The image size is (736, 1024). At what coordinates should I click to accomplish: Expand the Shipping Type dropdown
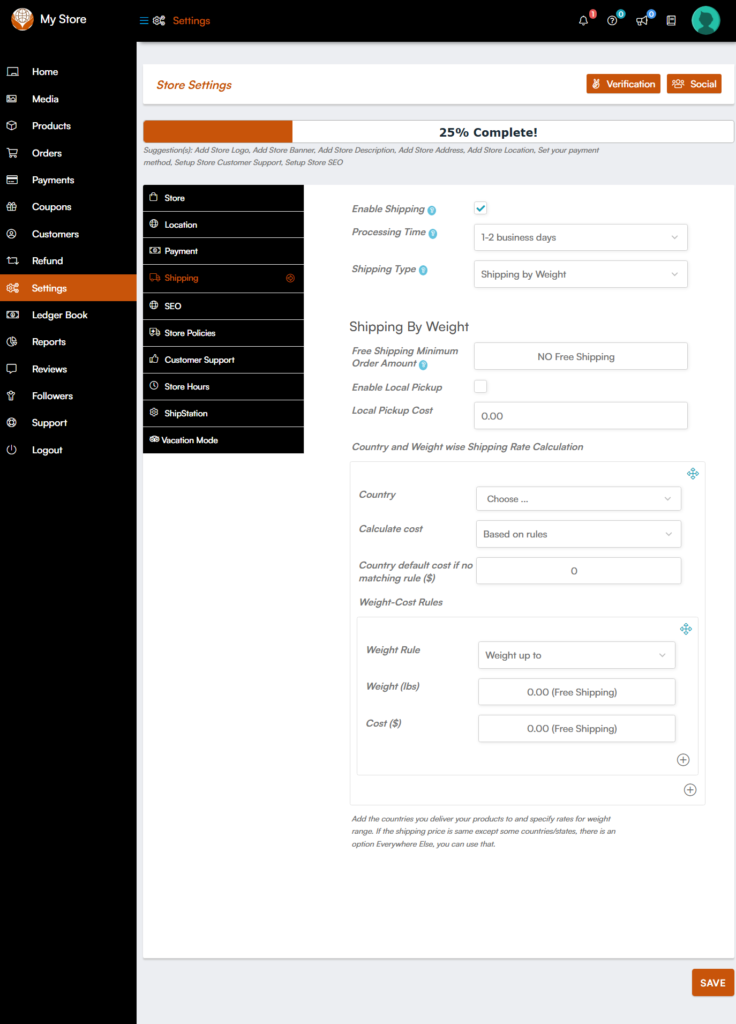(x=580, y=274)
